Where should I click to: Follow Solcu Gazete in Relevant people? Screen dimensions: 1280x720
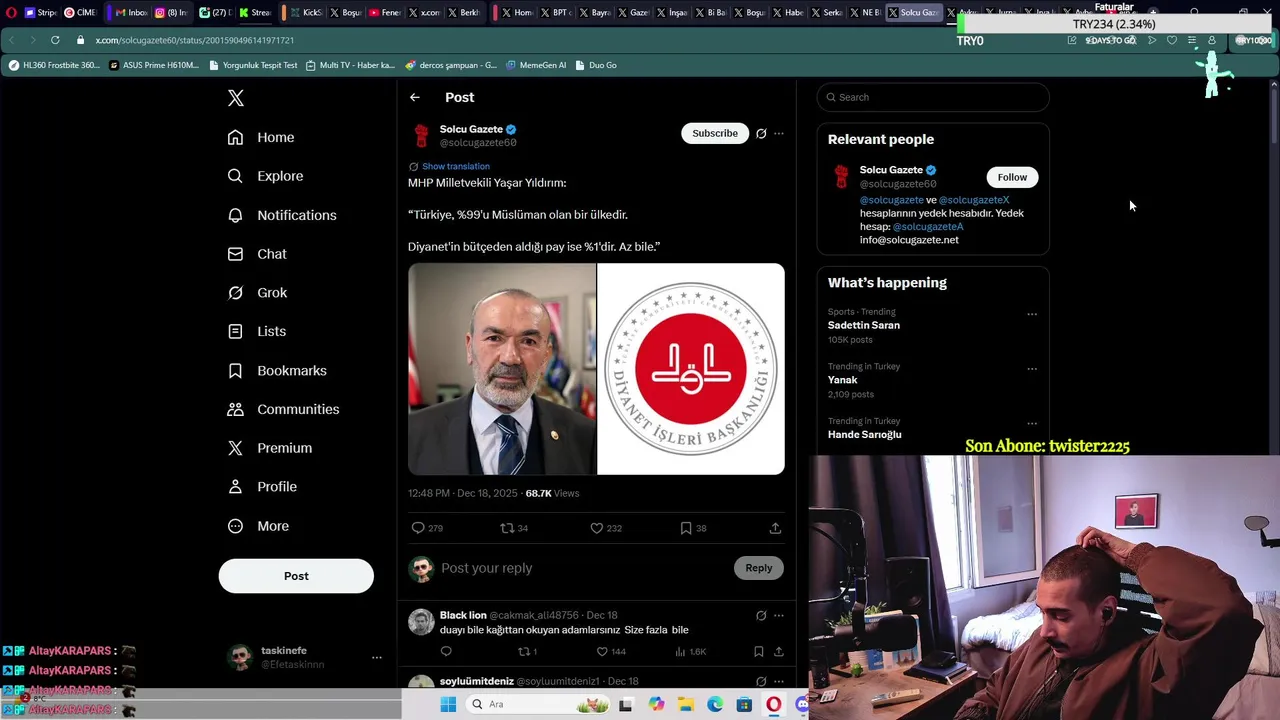tap(1012, 177)
